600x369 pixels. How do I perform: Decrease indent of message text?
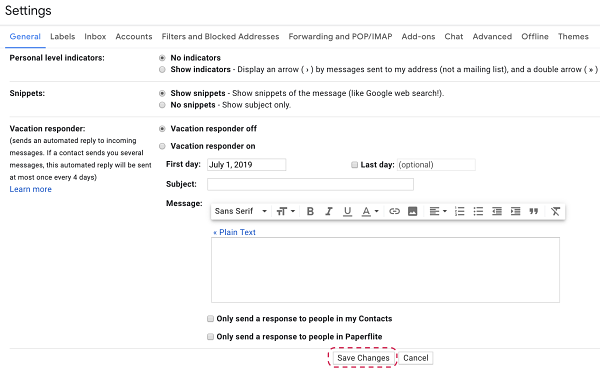click(497, 211)
